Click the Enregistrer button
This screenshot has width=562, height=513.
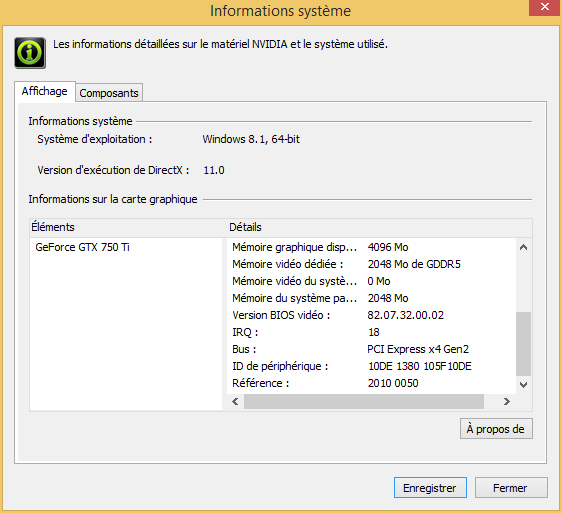point(430,488)
